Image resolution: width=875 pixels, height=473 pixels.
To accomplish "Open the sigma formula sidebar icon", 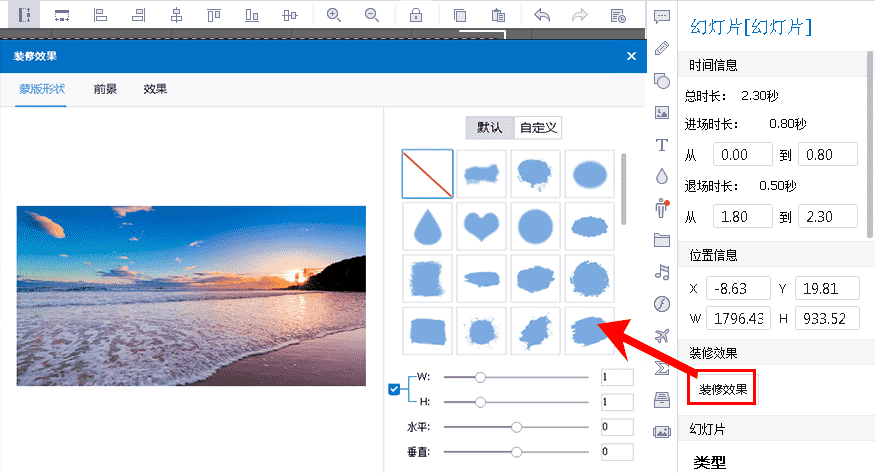I will click(662, 368).
